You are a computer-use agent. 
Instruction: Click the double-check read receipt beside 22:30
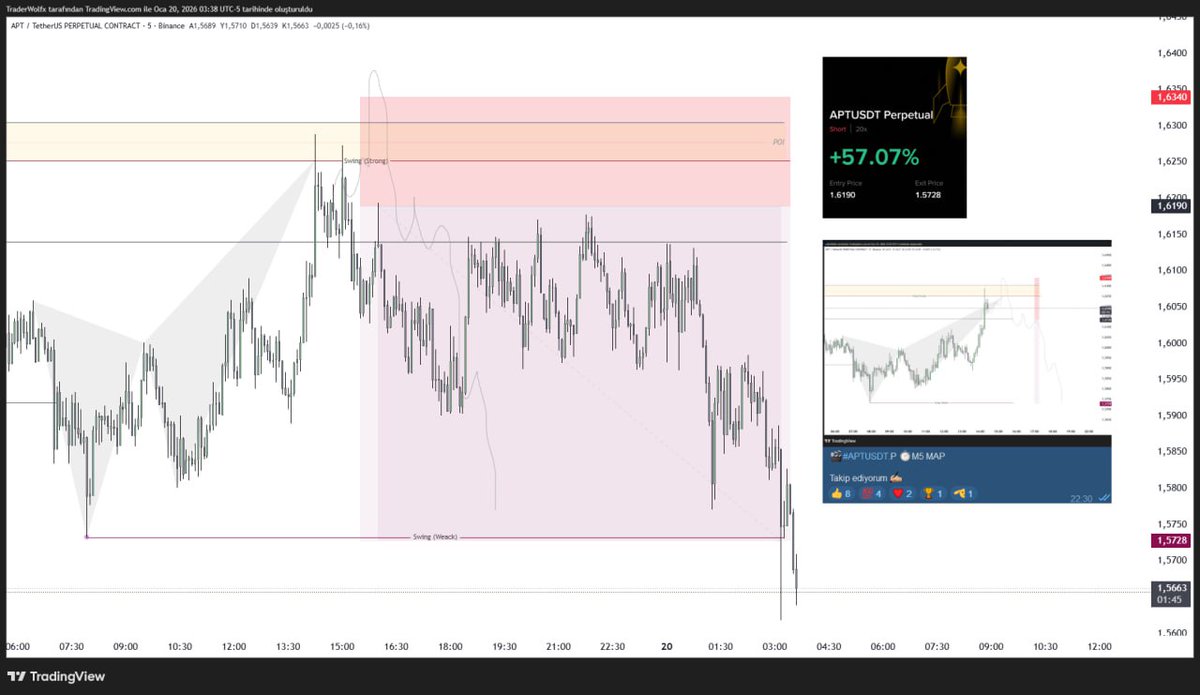coord(1103,496)
